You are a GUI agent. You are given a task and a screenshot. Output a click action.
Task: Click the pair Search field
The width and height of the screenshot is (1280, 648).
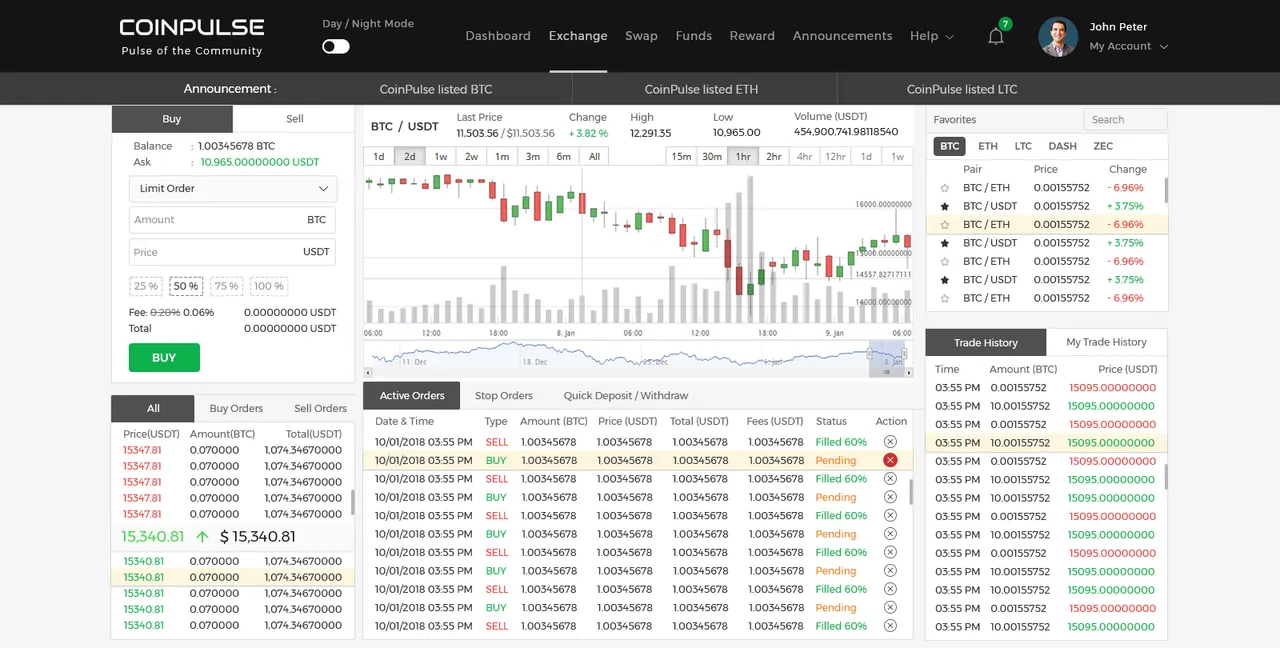point(1125,119)
